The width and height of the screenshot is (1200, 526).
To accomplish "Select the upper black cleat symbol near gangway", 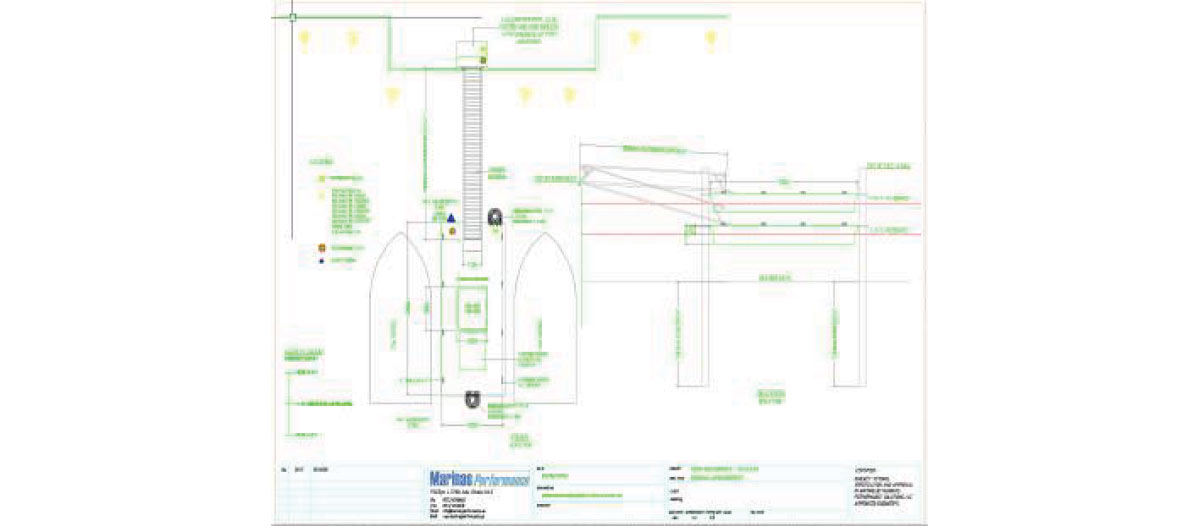I will (494, 217).
